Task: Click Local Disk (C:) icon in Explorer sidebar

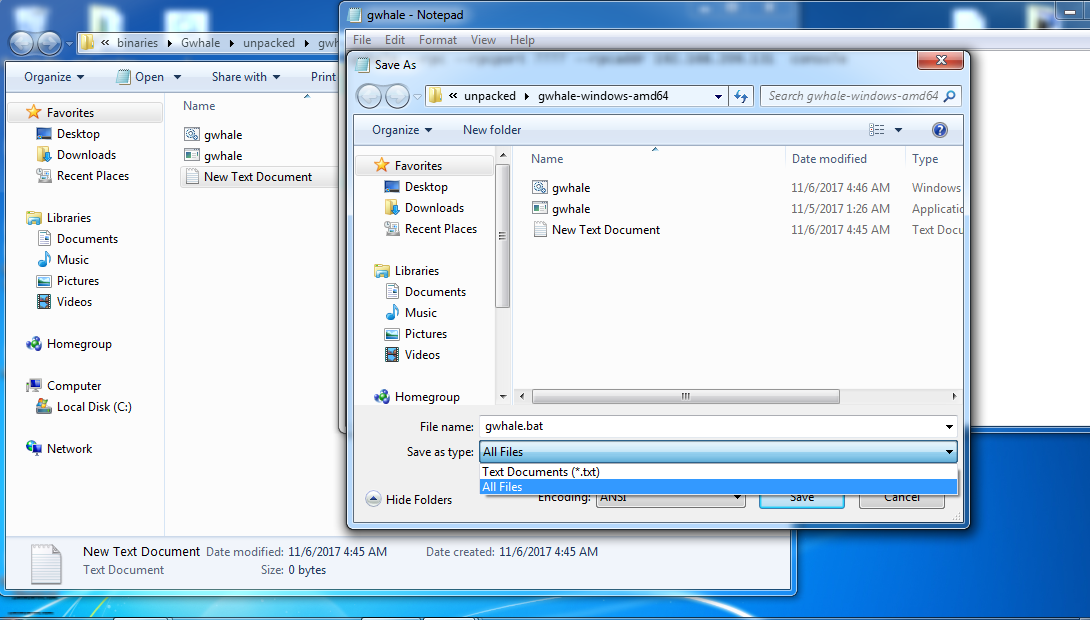Action: coord(44,407)
